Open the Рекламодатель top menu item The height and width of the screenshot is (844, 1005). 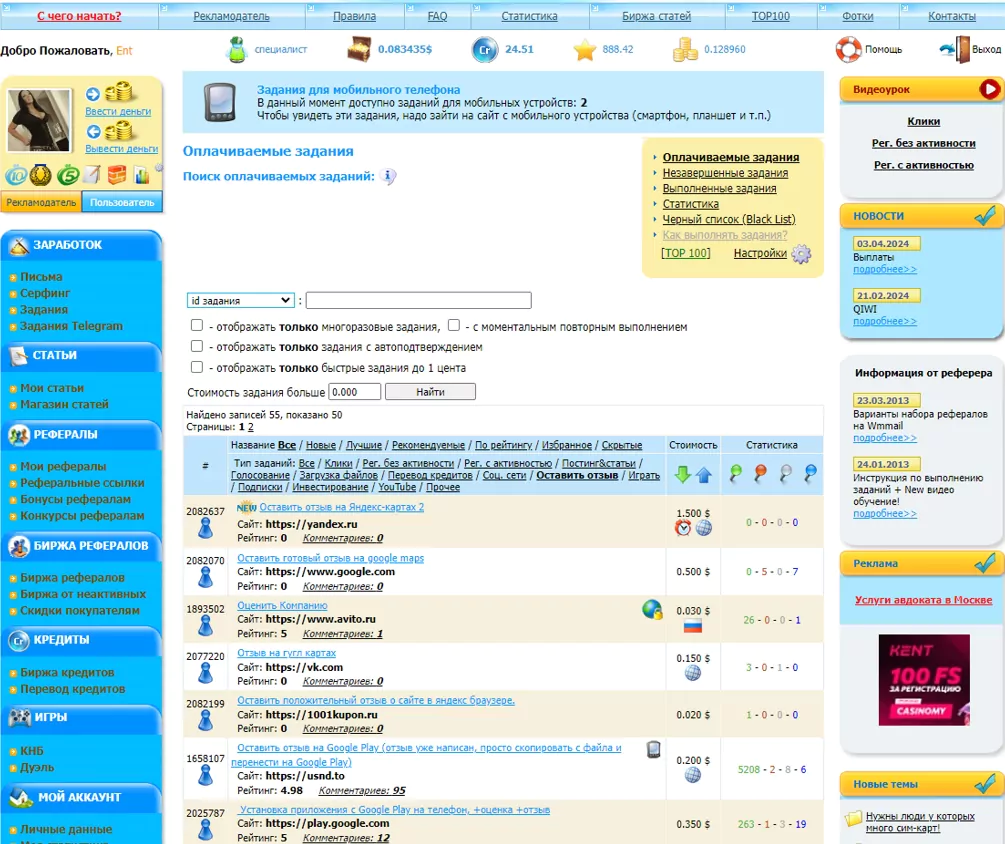pyautogui.click(x=231, y=16)
